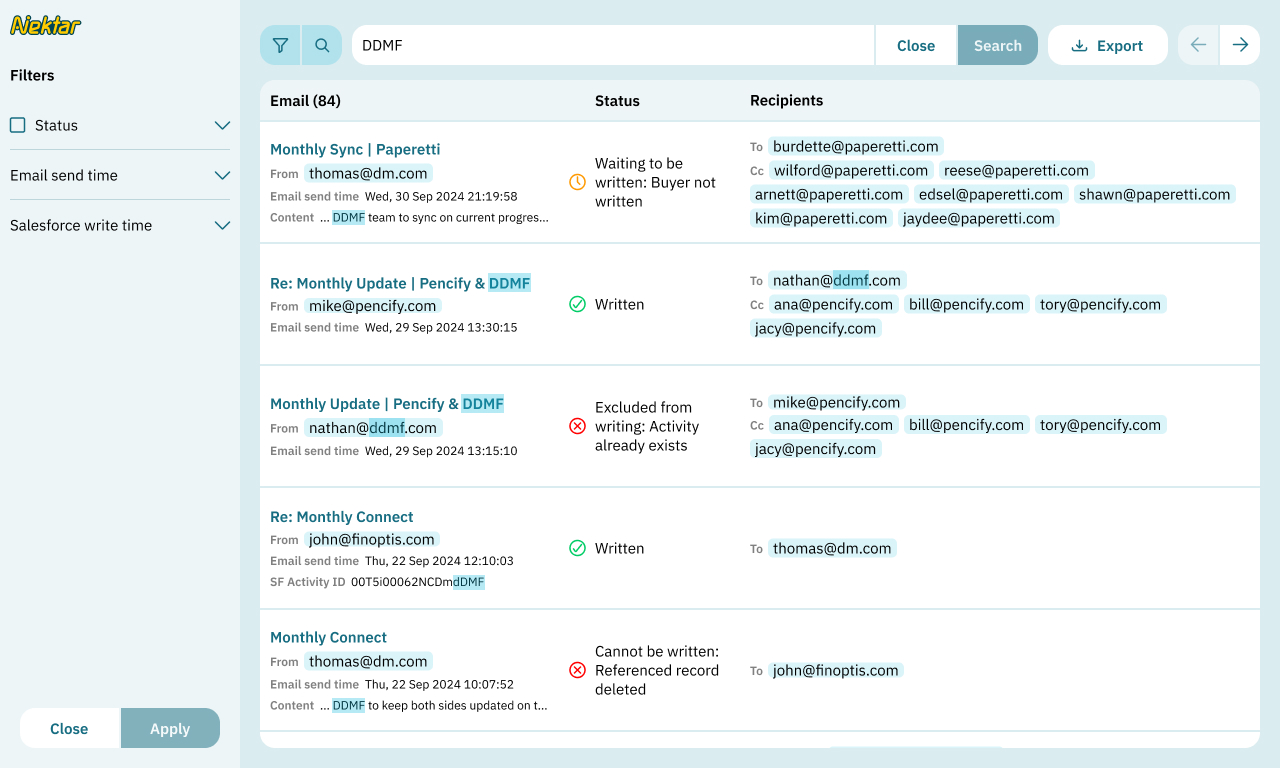The width and height of the screenshot is (1280, 768).
Task: Click send time Wed, 29 Sep 2024 13:15:10
Action: click(x=441, y=451)
